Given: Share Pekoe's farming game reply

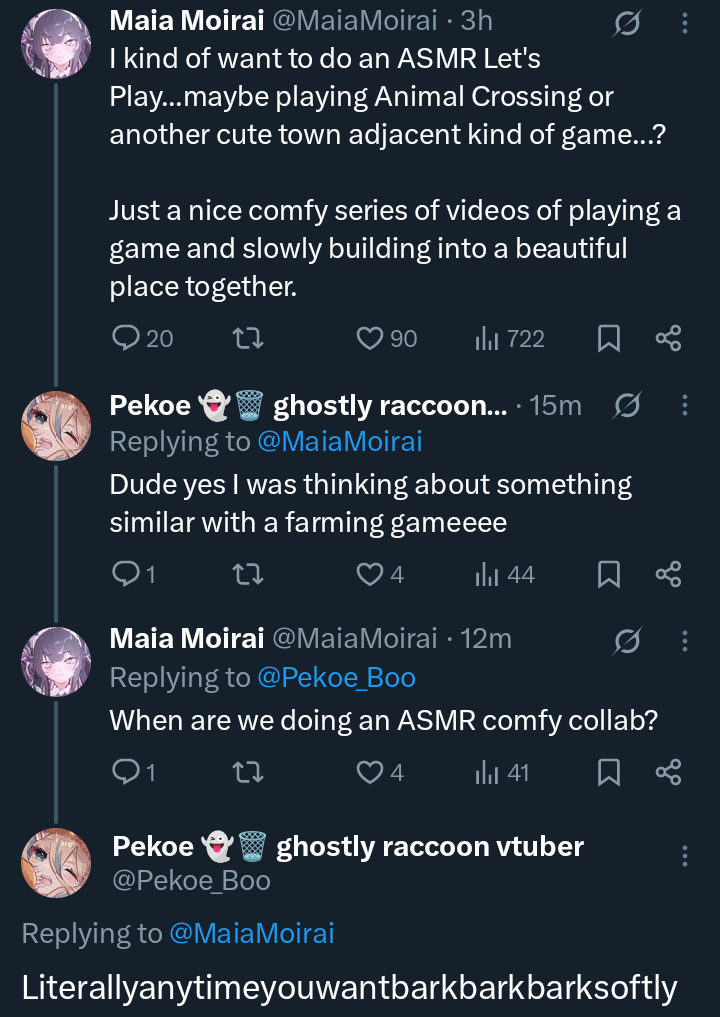Looking at the screenshot, I should (668, 574).
